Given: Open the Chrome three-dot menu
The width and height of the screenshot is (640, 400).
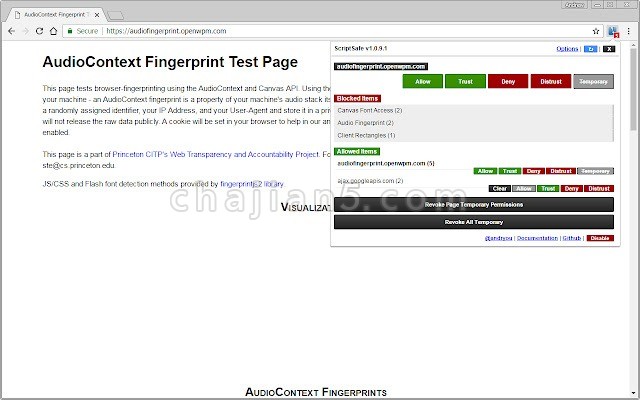Looking at the screenshot, I should click(x=629, y=31).
